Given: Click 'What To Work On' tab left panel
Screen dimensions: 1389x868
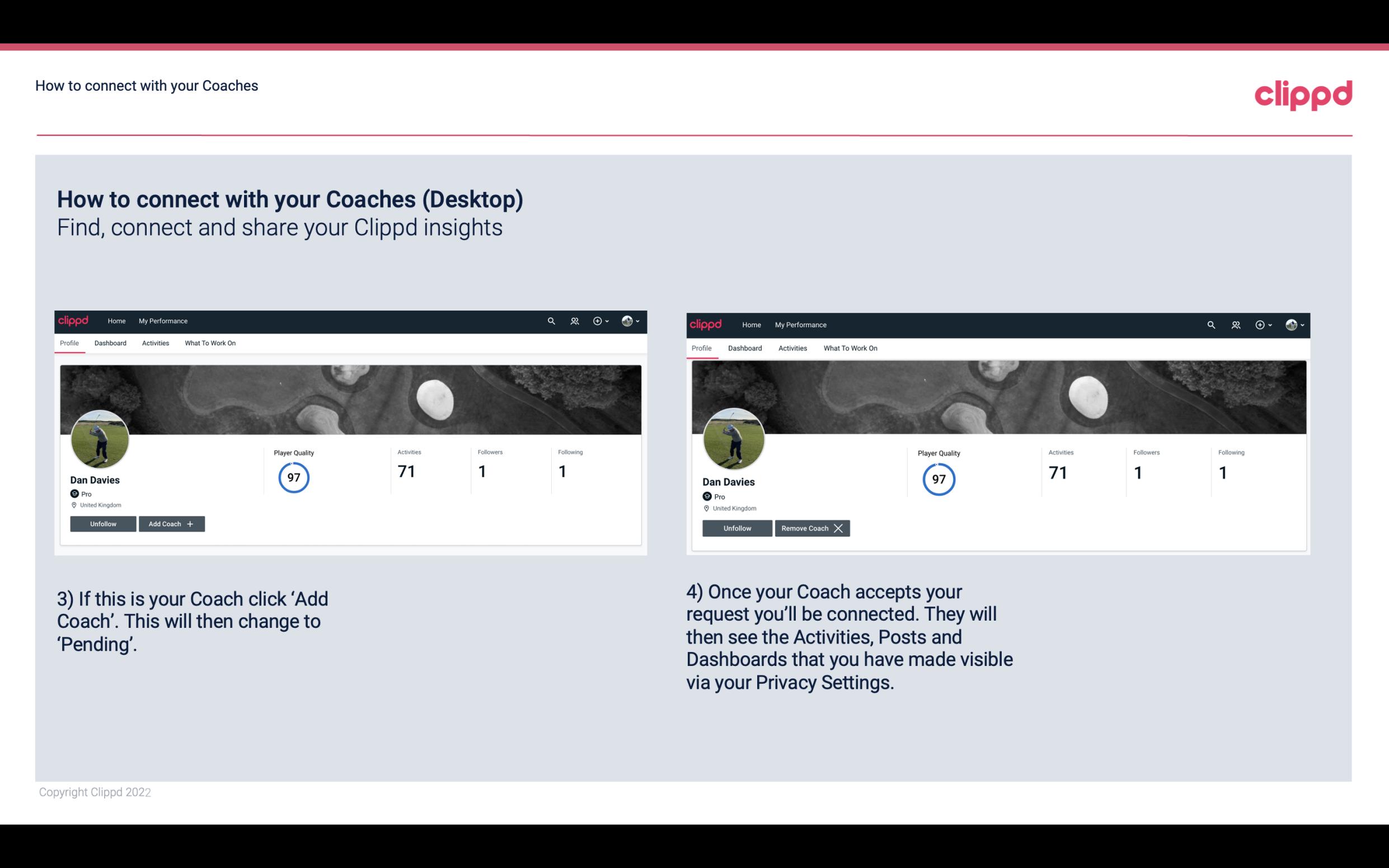Looking at the screenshot, I should [x=210, y=342].
